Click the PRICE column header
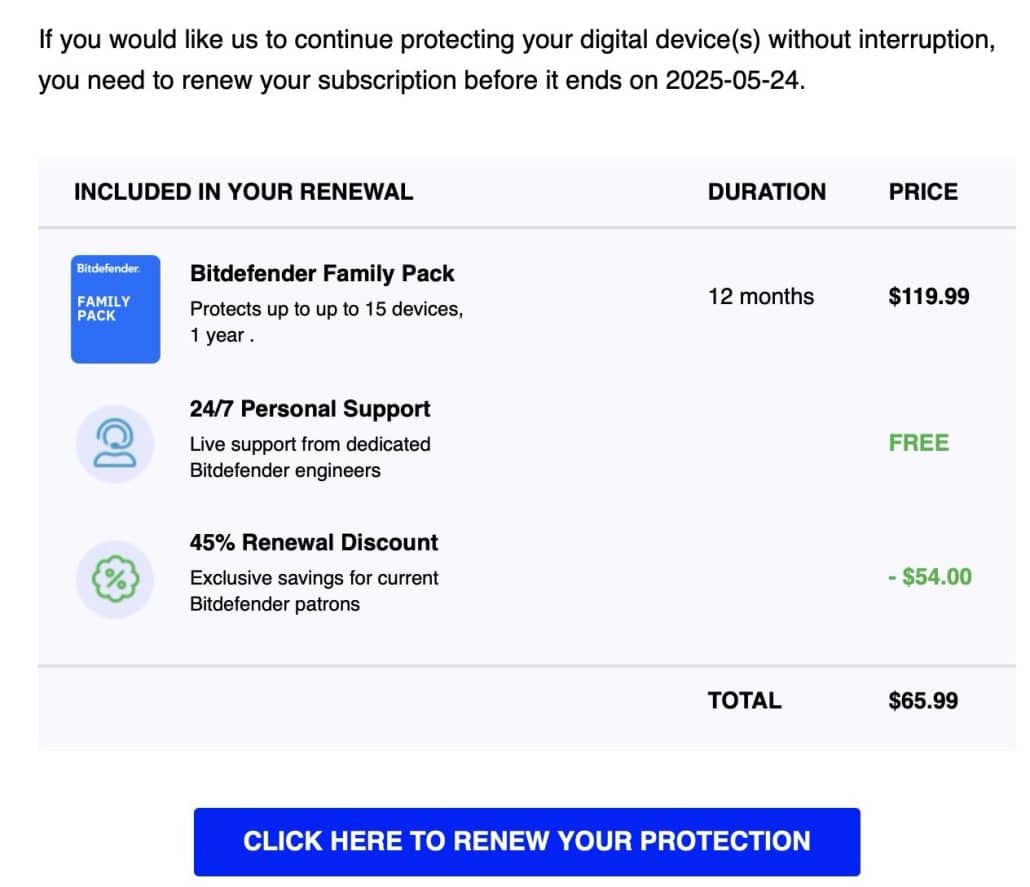1030x887 pixels. [922, 192]
